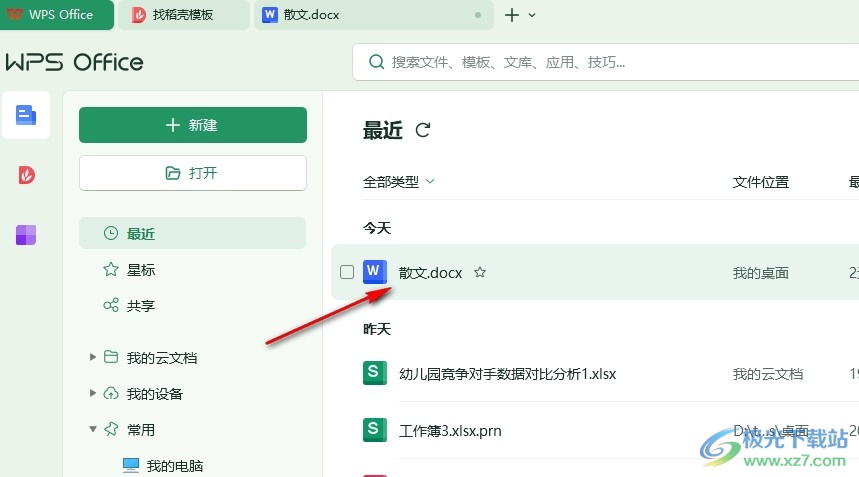
Task: Click the spreadsheet icon of 幼儿园竞争对手数据对比分析1.xlsx
Action: pos(375,373)
